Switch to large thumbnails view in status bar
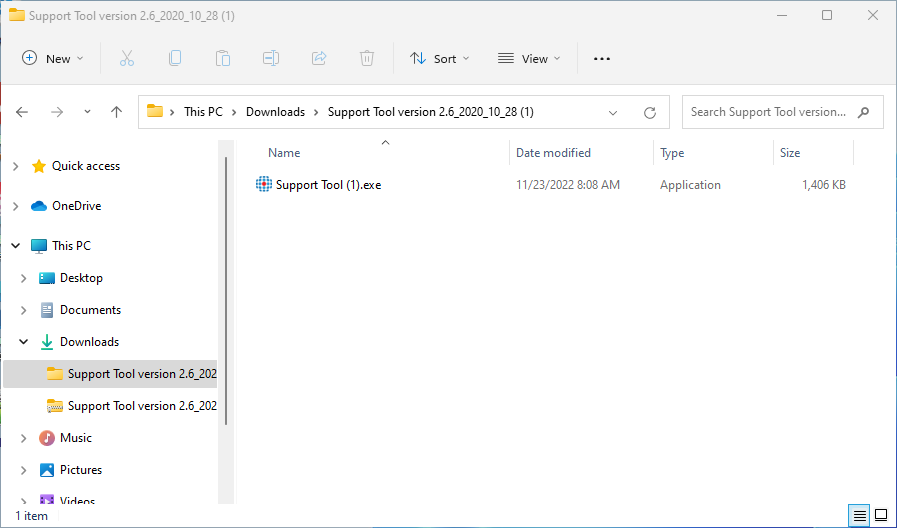 882,516
